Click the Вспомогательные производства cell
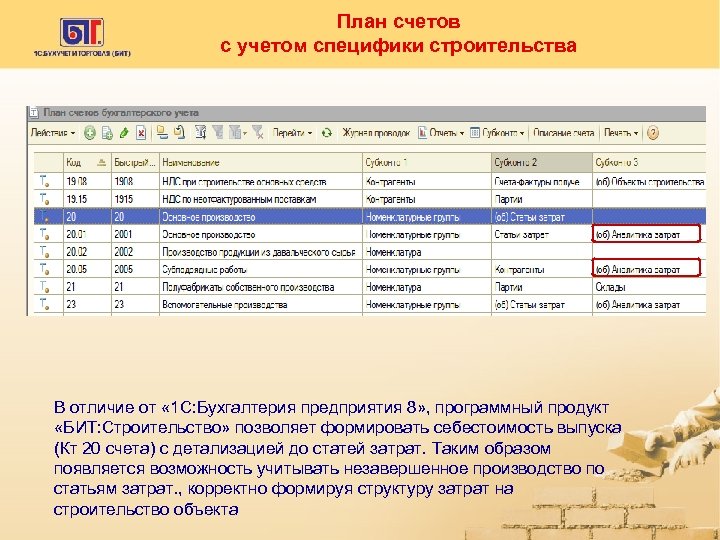 pos(261,304)
